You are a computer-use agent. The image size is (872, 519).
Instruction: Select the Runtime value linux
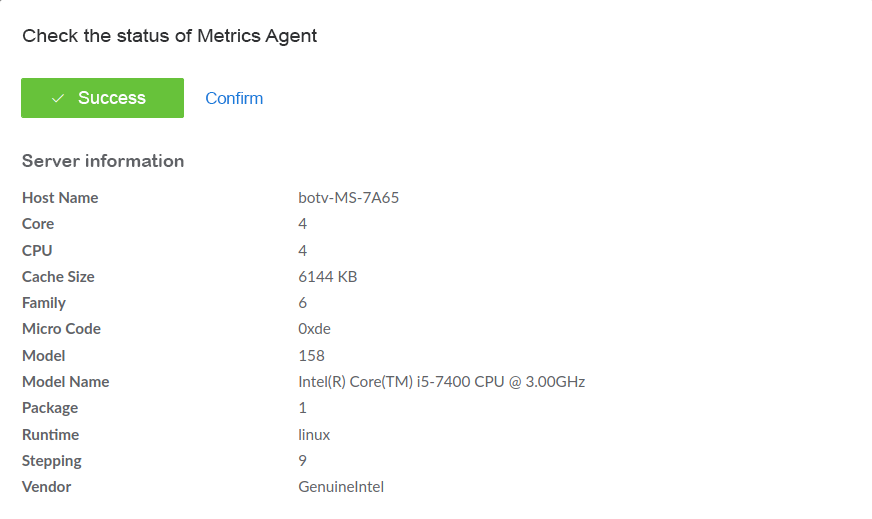click(314, 435)
